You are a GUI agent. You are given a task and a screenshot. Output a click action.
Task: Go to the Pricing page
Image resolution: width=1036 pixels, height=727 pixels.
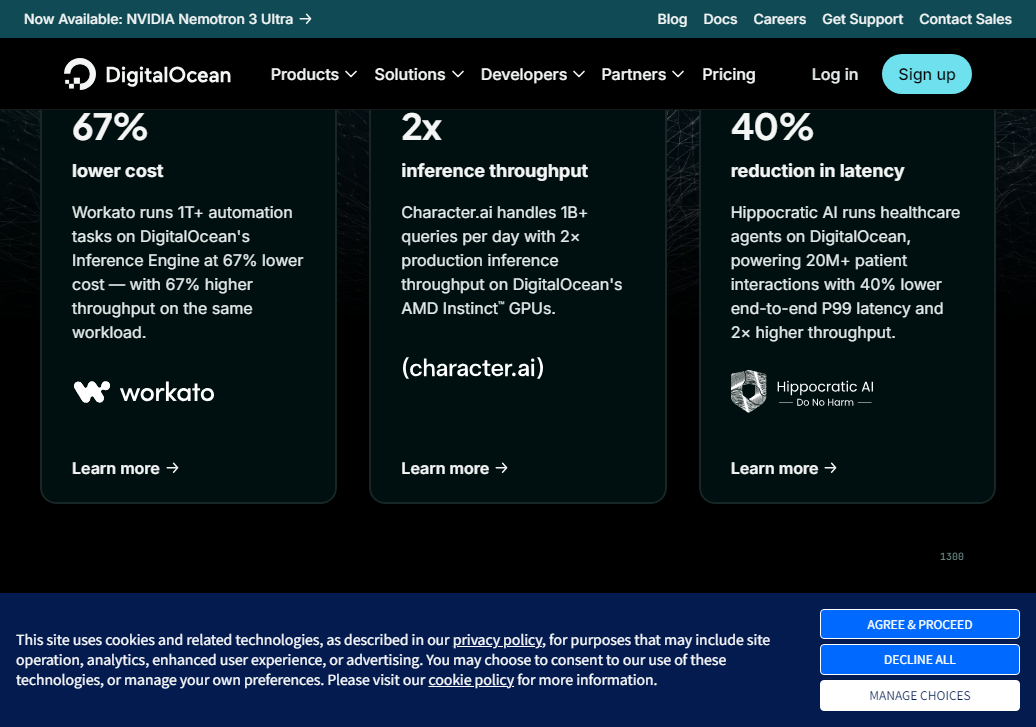click(x=729, y=75)
